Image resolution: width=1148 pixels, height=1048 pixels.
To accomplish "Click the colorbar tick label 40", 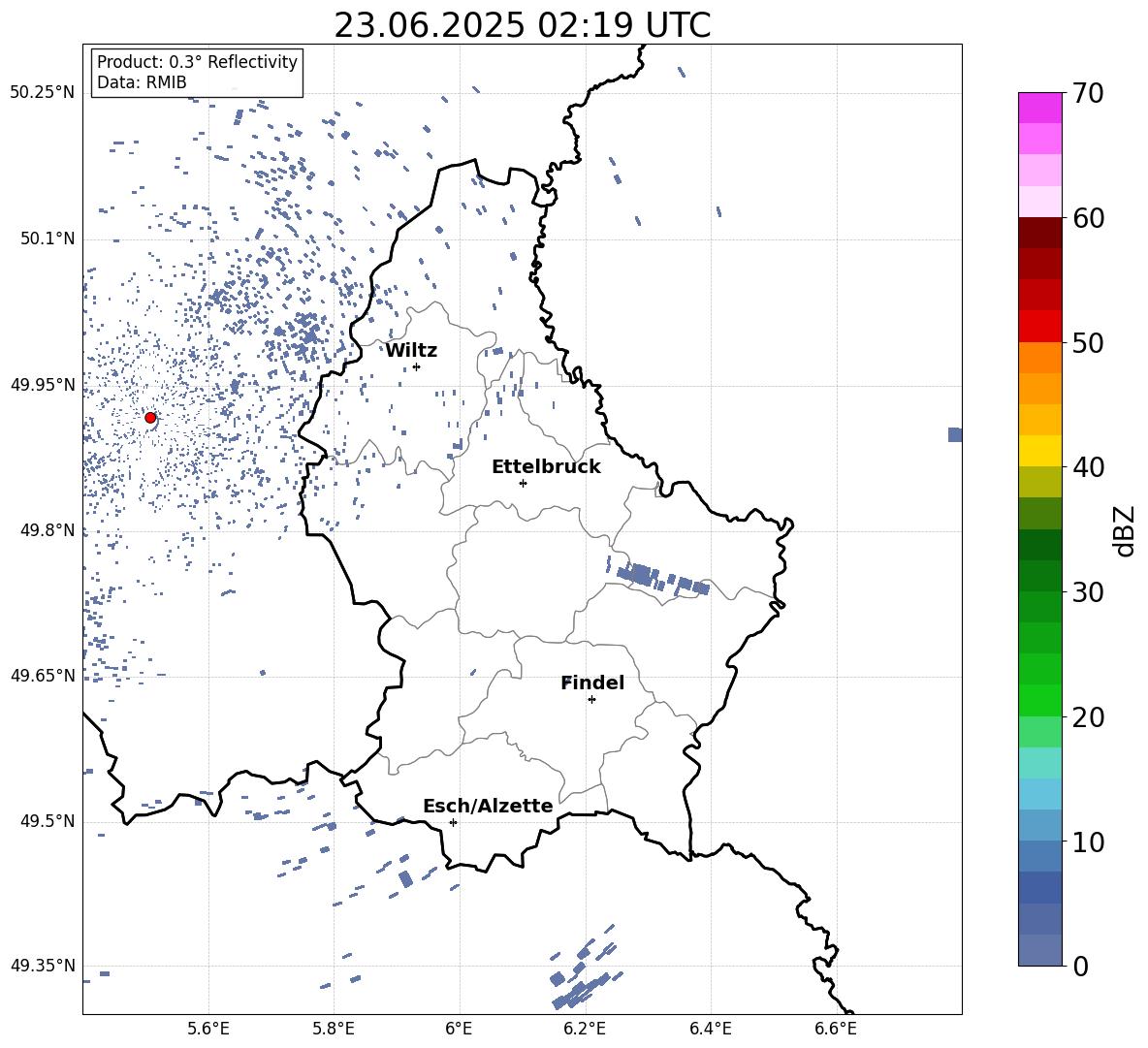I will coord(1088,467).
